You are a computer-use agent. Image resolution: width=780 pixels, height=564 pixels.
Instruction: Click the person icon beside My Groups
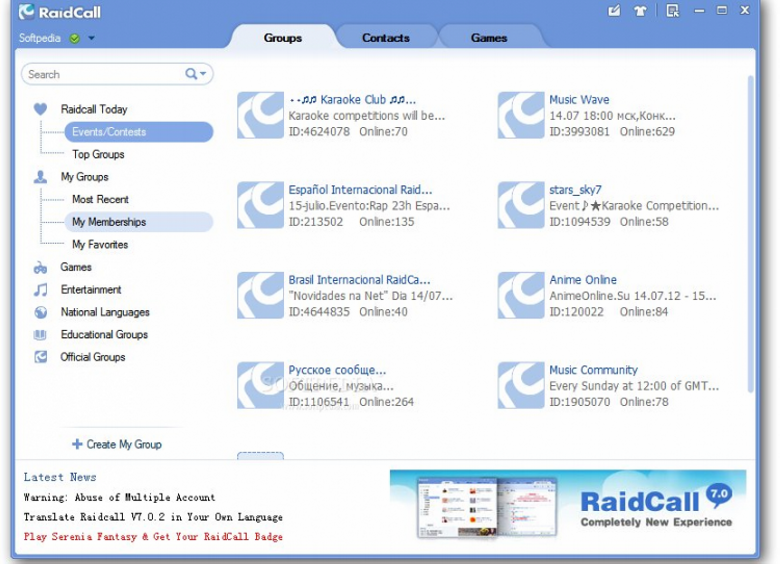40,177
